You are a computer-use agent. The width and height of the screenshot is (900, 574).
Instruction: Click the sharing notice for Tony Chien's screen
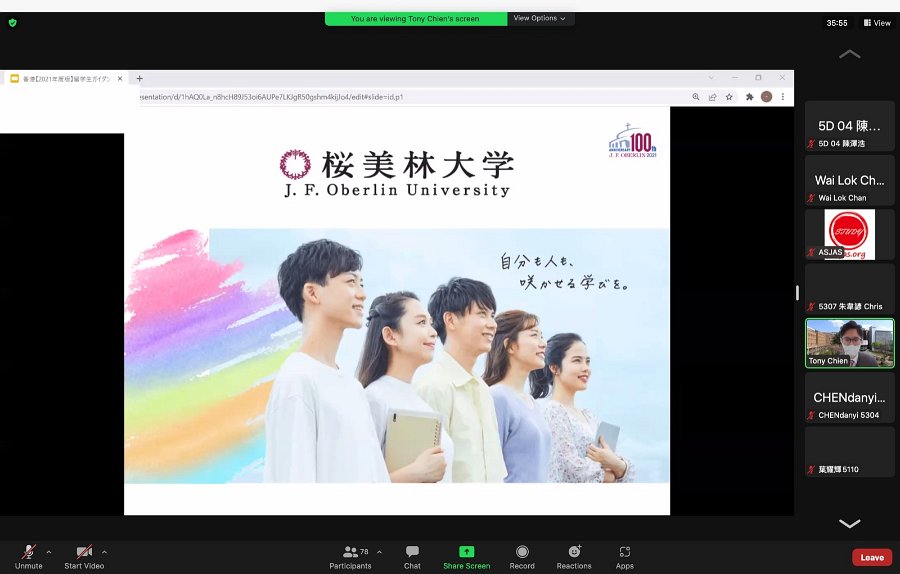[416, 19]
